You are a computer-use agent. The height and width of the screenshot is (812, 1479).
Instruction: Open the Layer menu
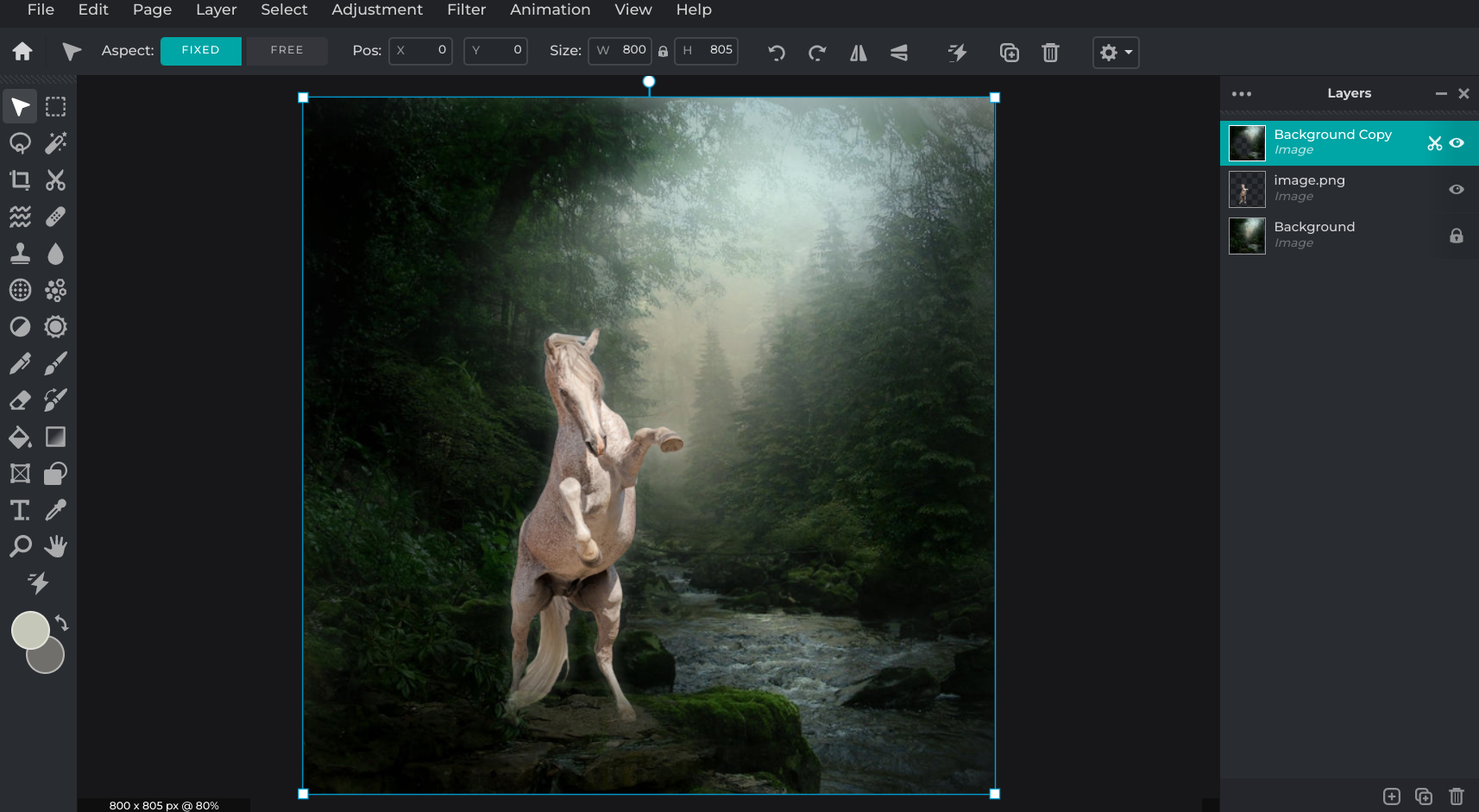pos(216,9)
